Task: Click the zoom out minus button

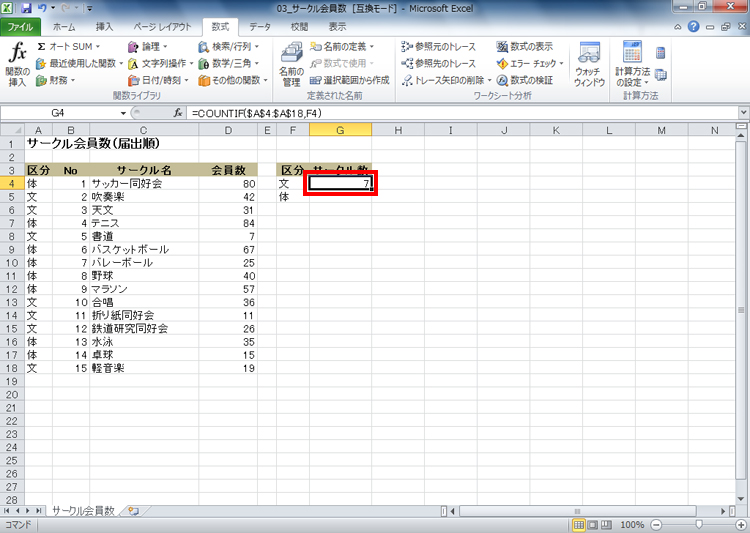Action: pyautogui.click(x=657, y=525)
